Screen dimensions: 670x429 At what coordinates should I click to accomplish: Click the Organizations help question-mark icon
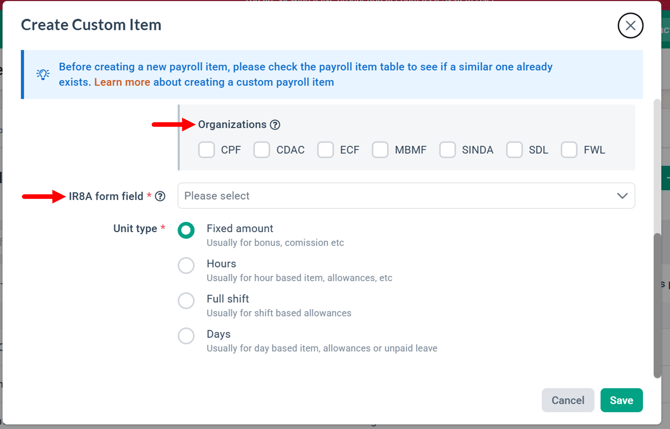coord(275,125)
